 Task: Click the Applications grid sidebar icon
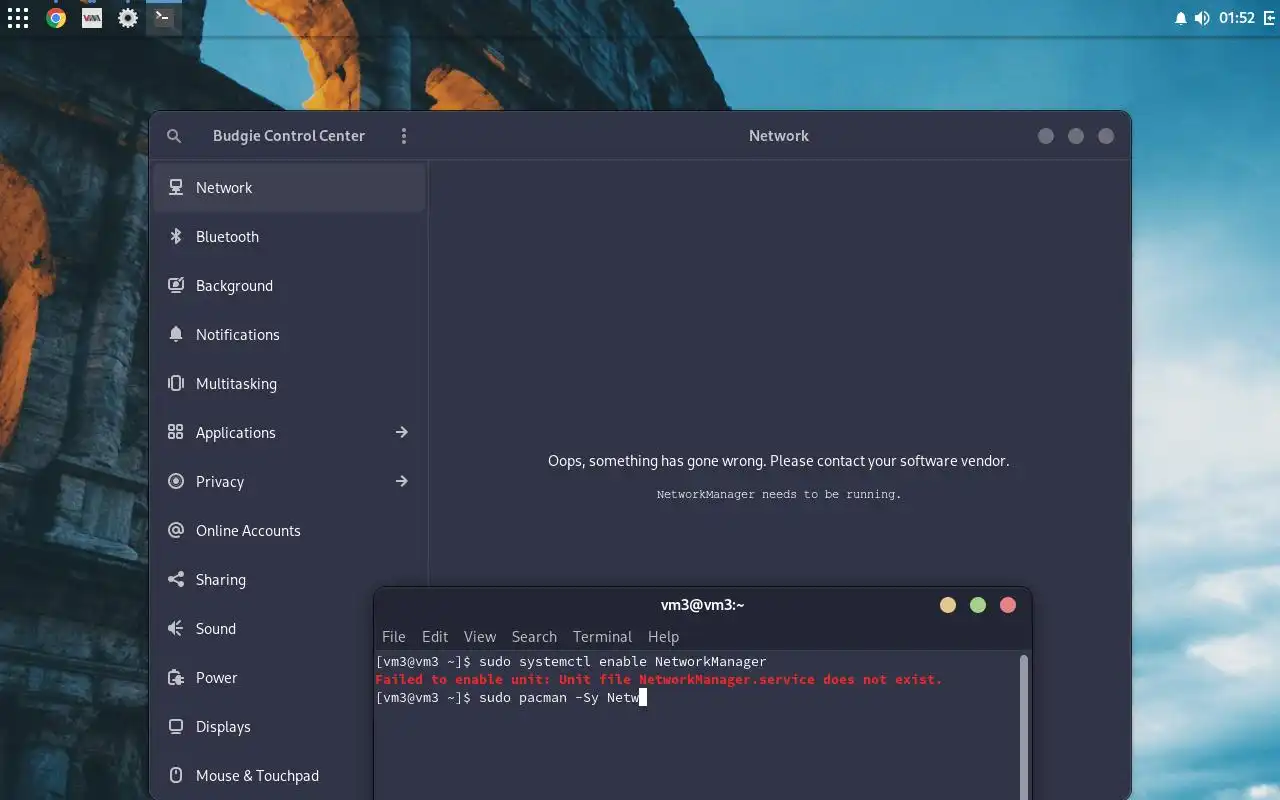click(x=176, y=432)
